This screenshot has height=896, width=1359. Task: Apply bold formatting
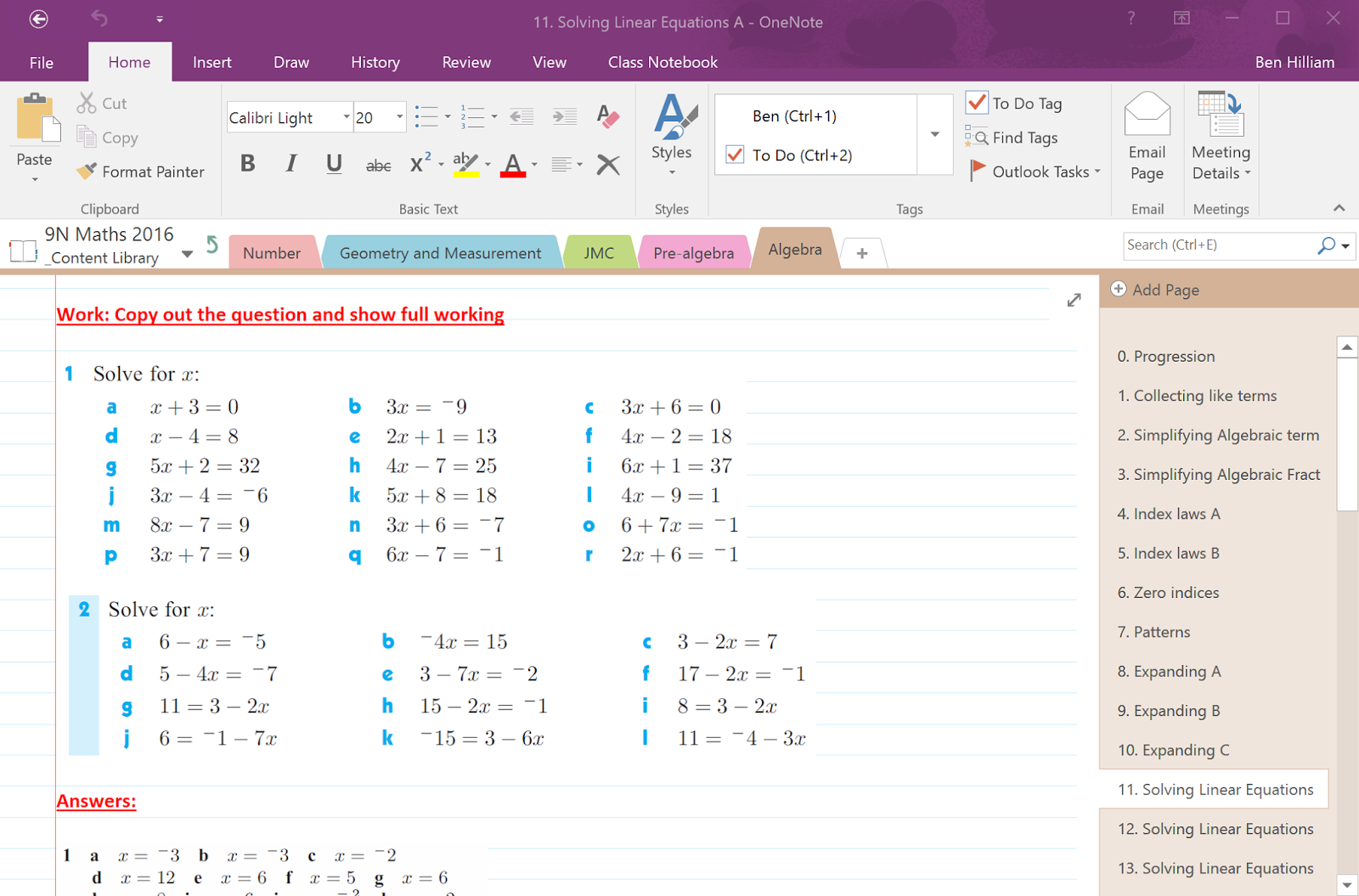(247, 164)
